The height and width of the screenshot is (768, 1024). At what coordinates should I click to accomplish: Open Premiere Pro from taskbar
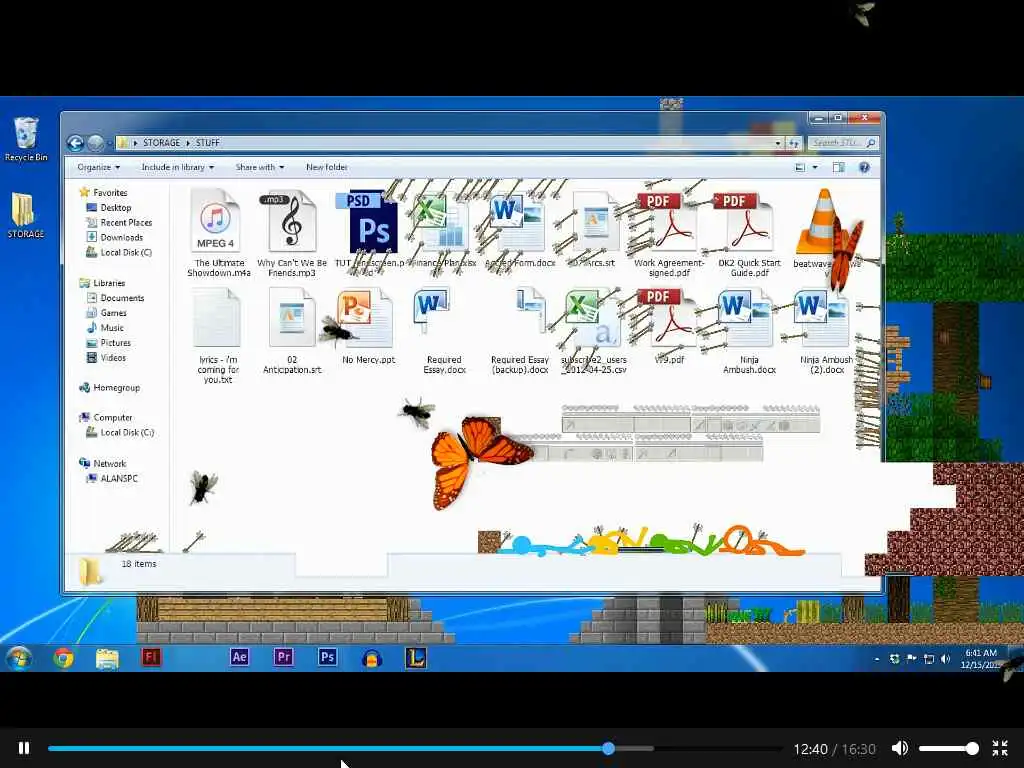(283, 657)
